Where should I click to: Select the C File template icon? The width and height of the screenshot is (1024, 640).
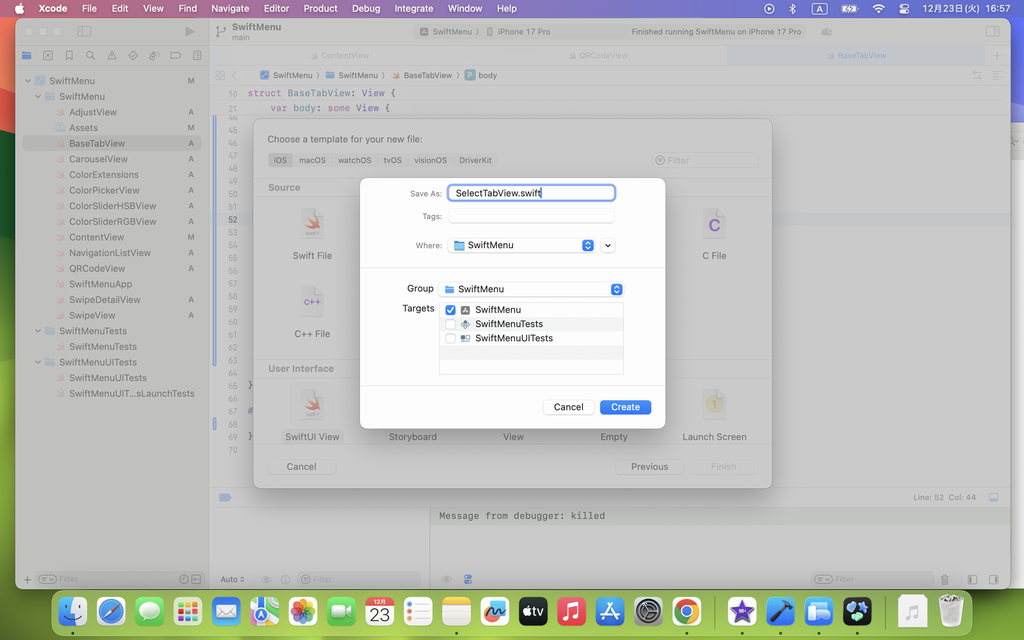pyautogui.click(x=713, y=225)
